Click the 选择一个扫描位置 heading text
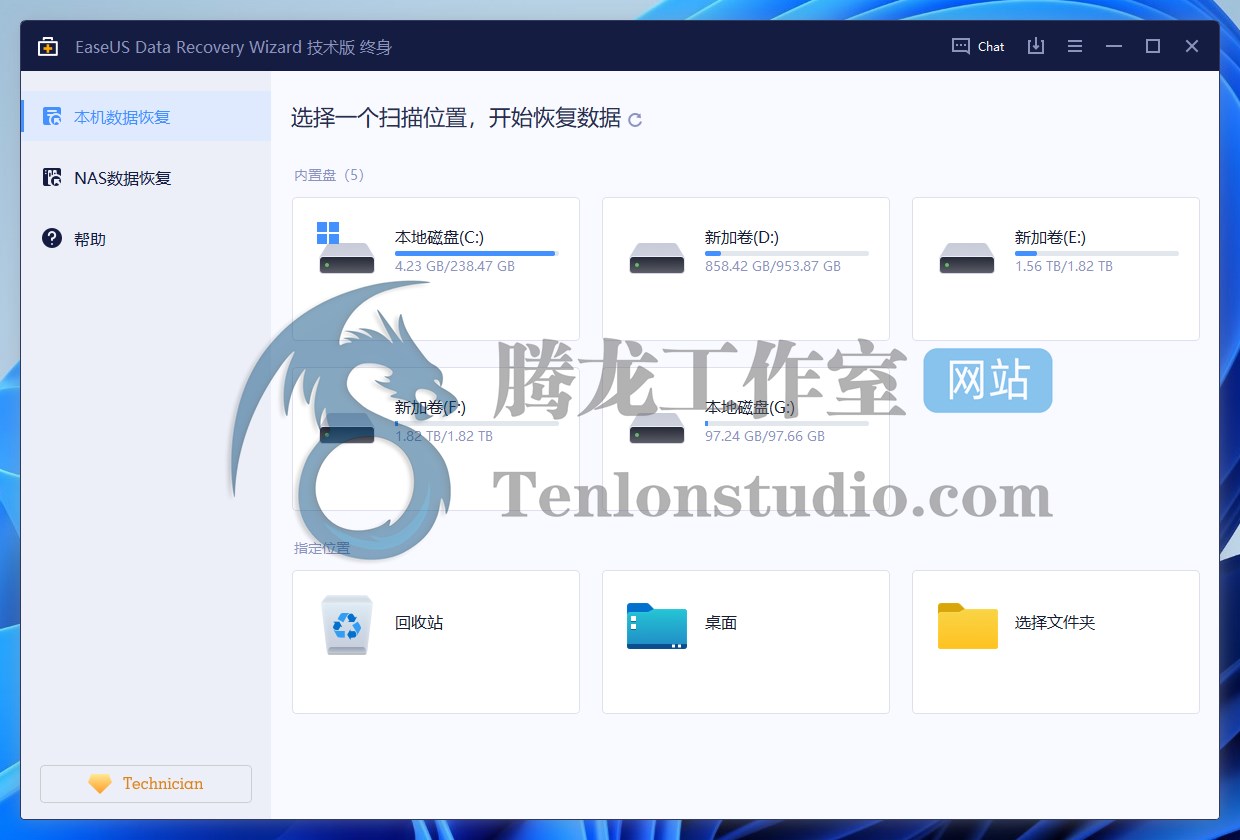1240x840 pixels. (x=456, y=118)
